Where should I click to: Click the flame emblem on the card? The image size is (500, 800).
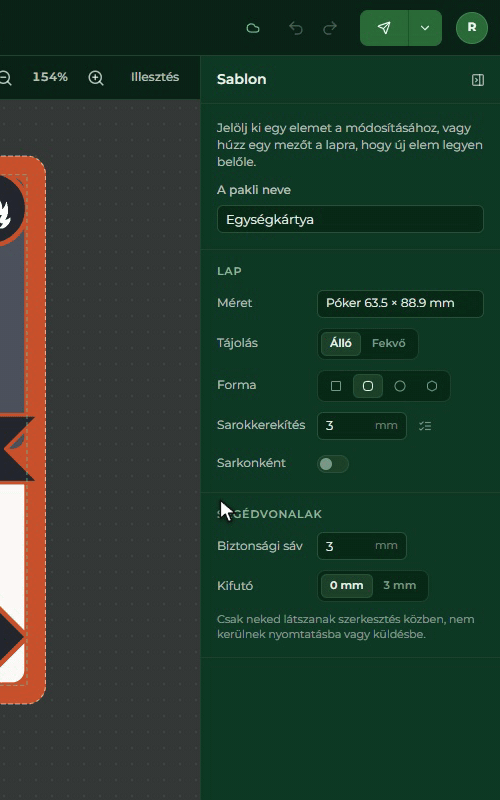pyautogui.click(x=3, y=214)
